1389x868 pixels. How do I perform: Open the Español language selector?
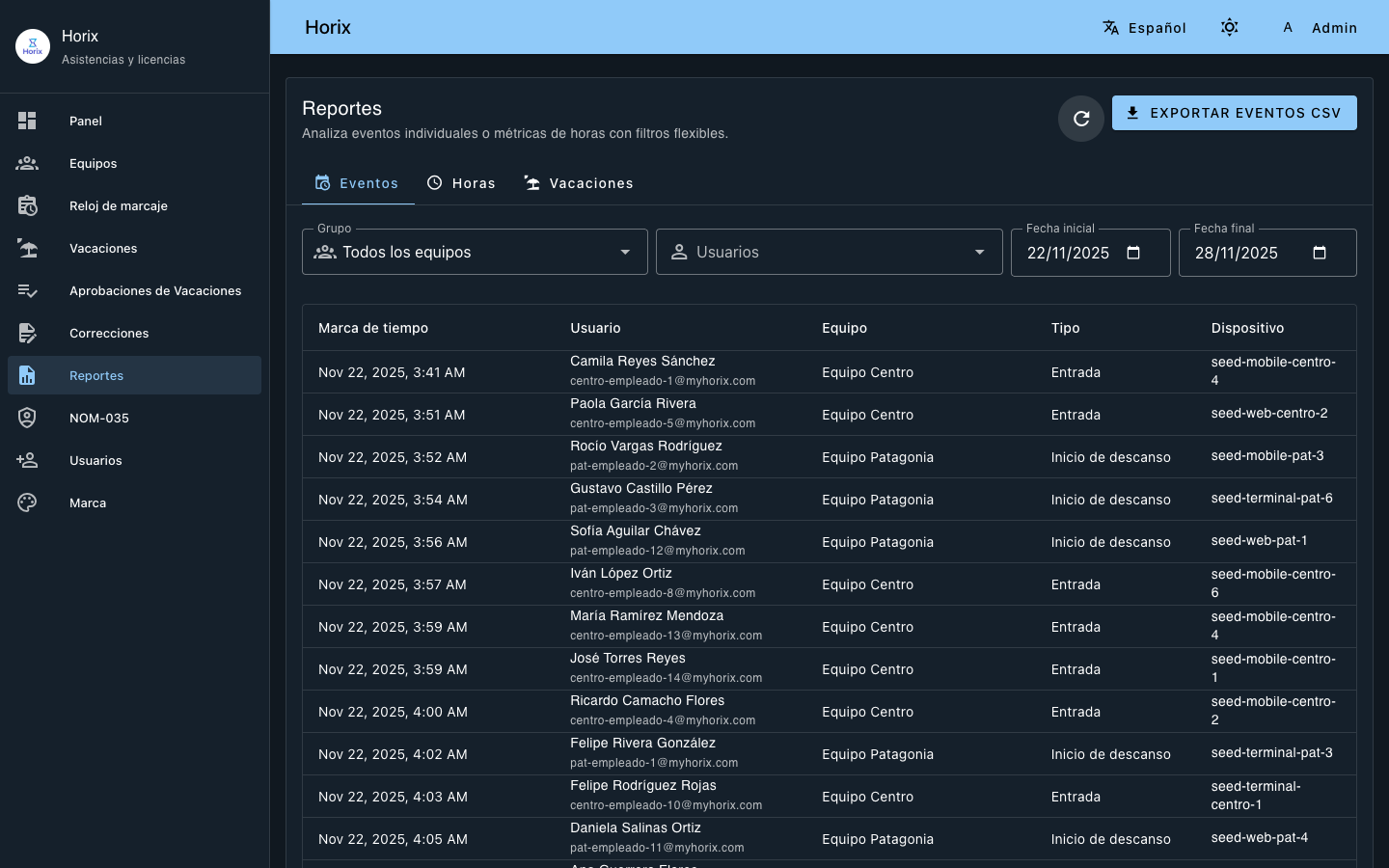pyautogui.click(x=1144, y=28)
